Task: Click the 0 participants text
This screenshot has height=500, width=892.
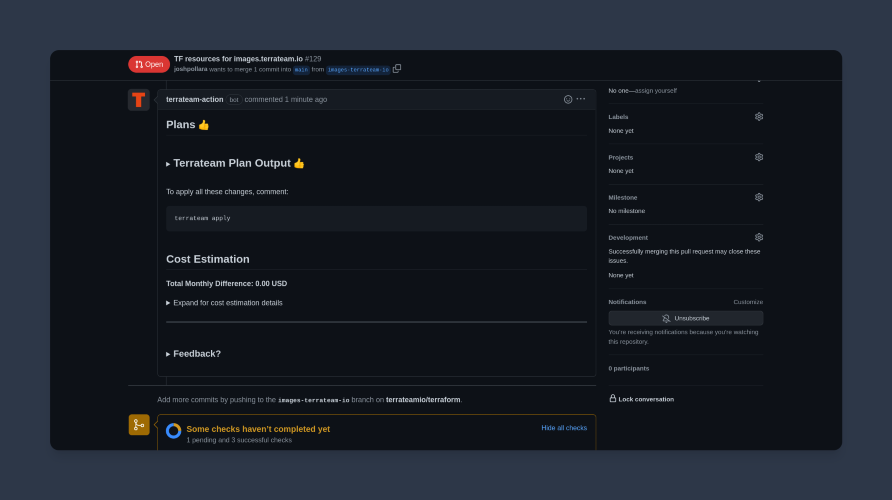Action: coord(629,369)
